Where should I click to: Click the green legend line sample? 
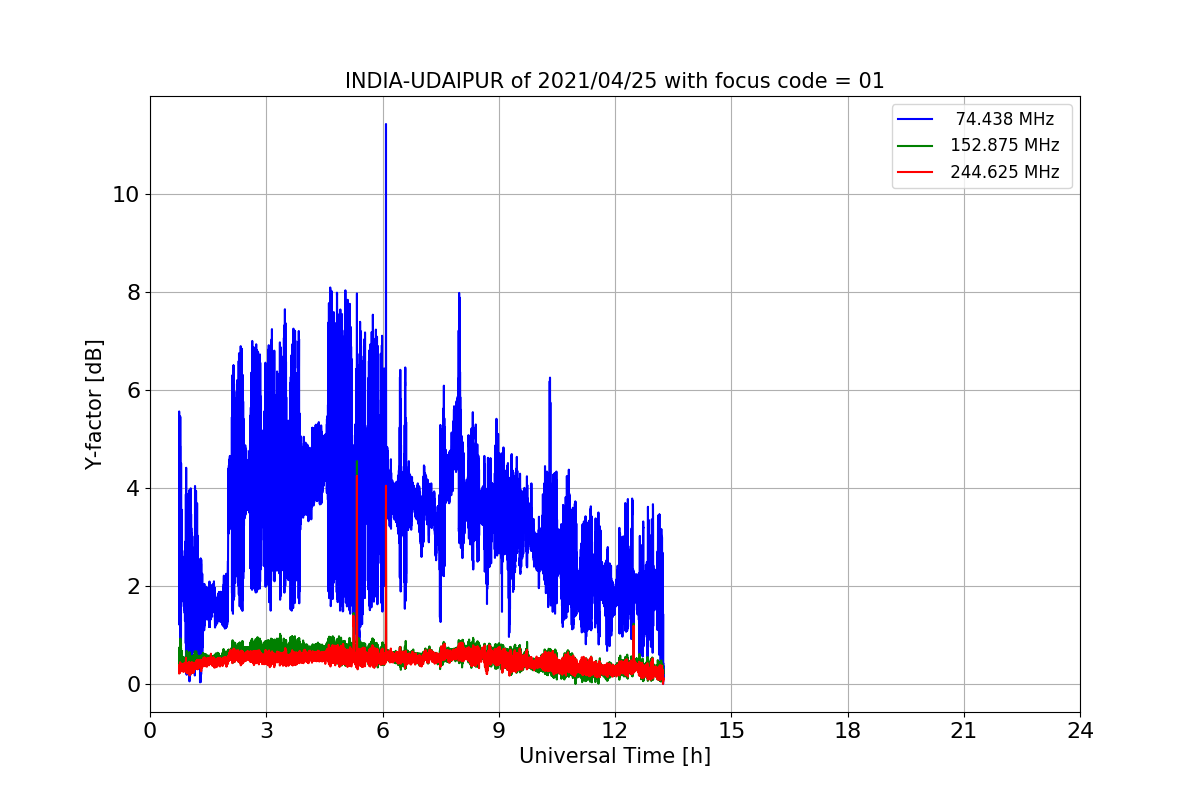[915, 146]
